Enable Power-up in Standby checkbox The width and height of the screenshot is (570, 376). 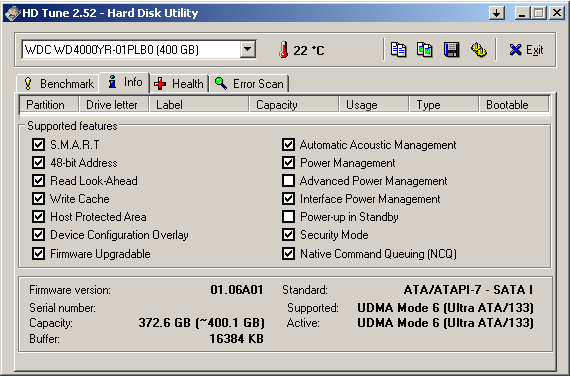tap(288, 217)
